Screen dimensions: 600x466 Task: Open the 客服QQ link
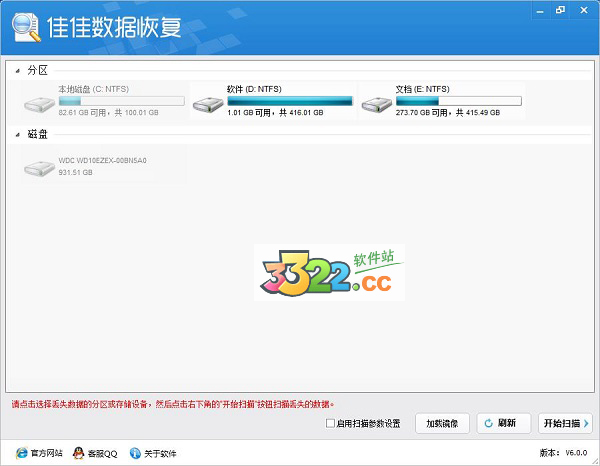pos(103,453)
